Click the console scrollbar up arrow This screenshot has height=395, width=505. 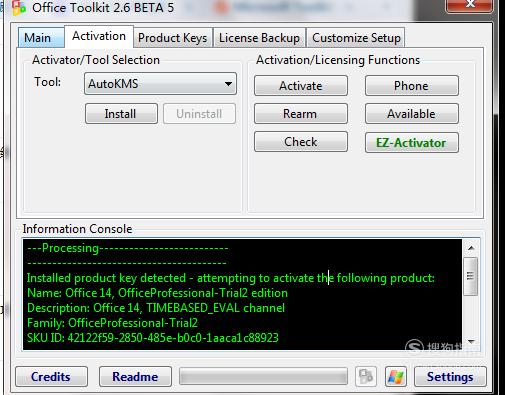[x=471, y=248]
